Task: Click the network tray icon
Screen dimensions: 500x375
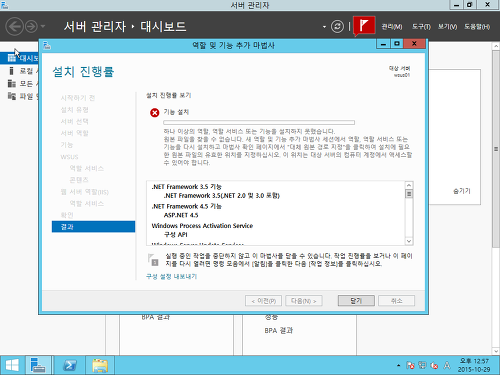Action: [x=422, y=365]
